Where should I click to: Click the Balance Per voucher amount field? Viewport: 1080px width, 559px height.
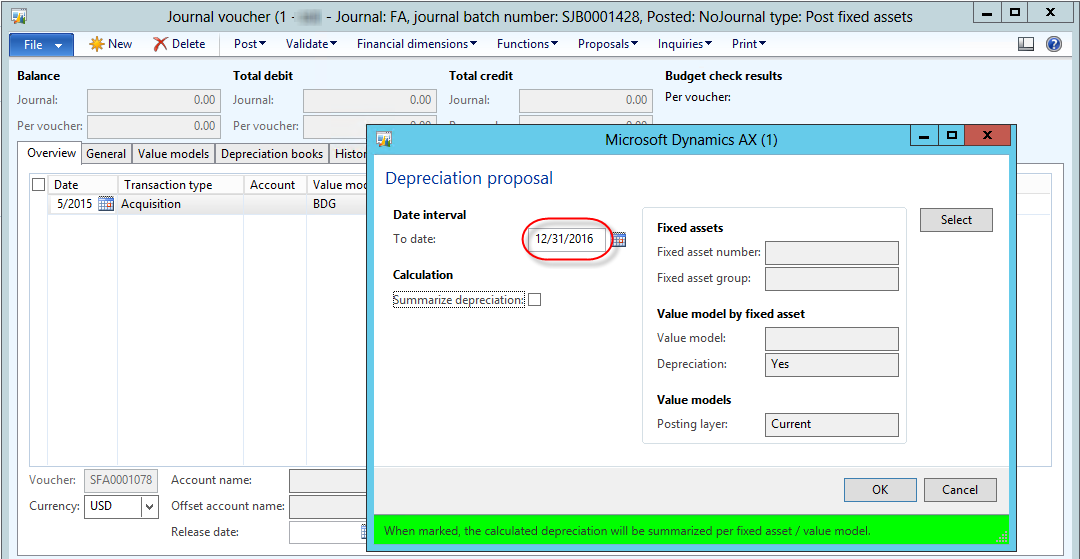[x=154, y=127]
